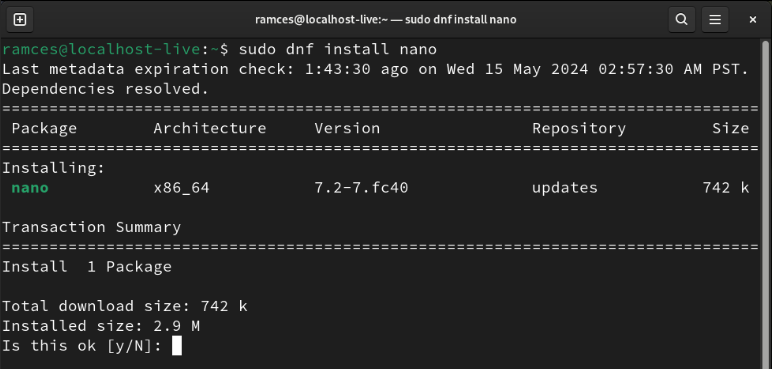Click 'Dependencies resolved.' text
Screen dimensions: 772x369
(x=105, y=89)
